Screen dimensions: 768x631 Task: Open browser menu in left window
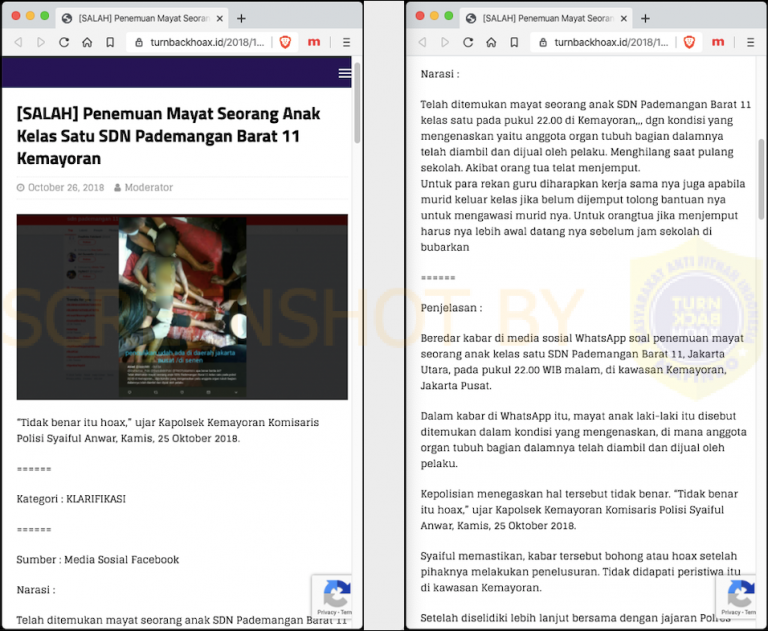pyautogui.click(x=346, y=43)
